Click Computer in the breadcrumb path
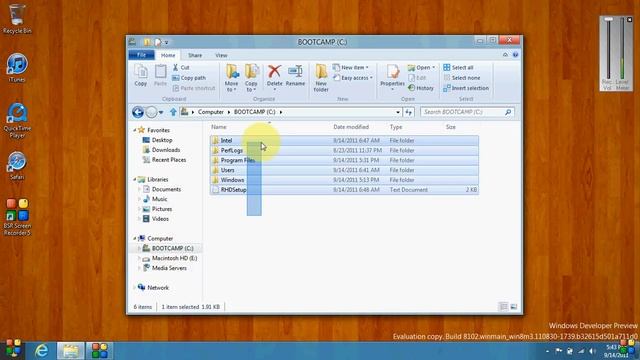The height and width of the screenshot is (360, 640). click(211, 112)
